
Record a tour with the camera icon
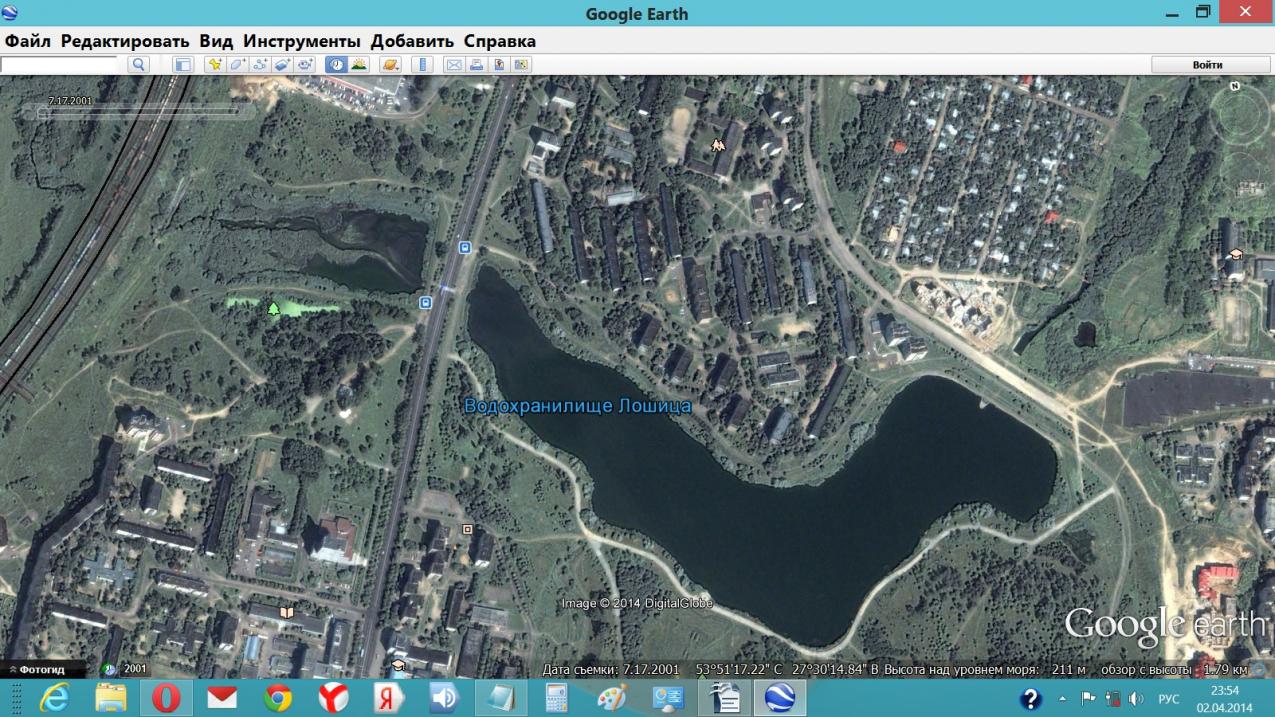pos(305,65)
